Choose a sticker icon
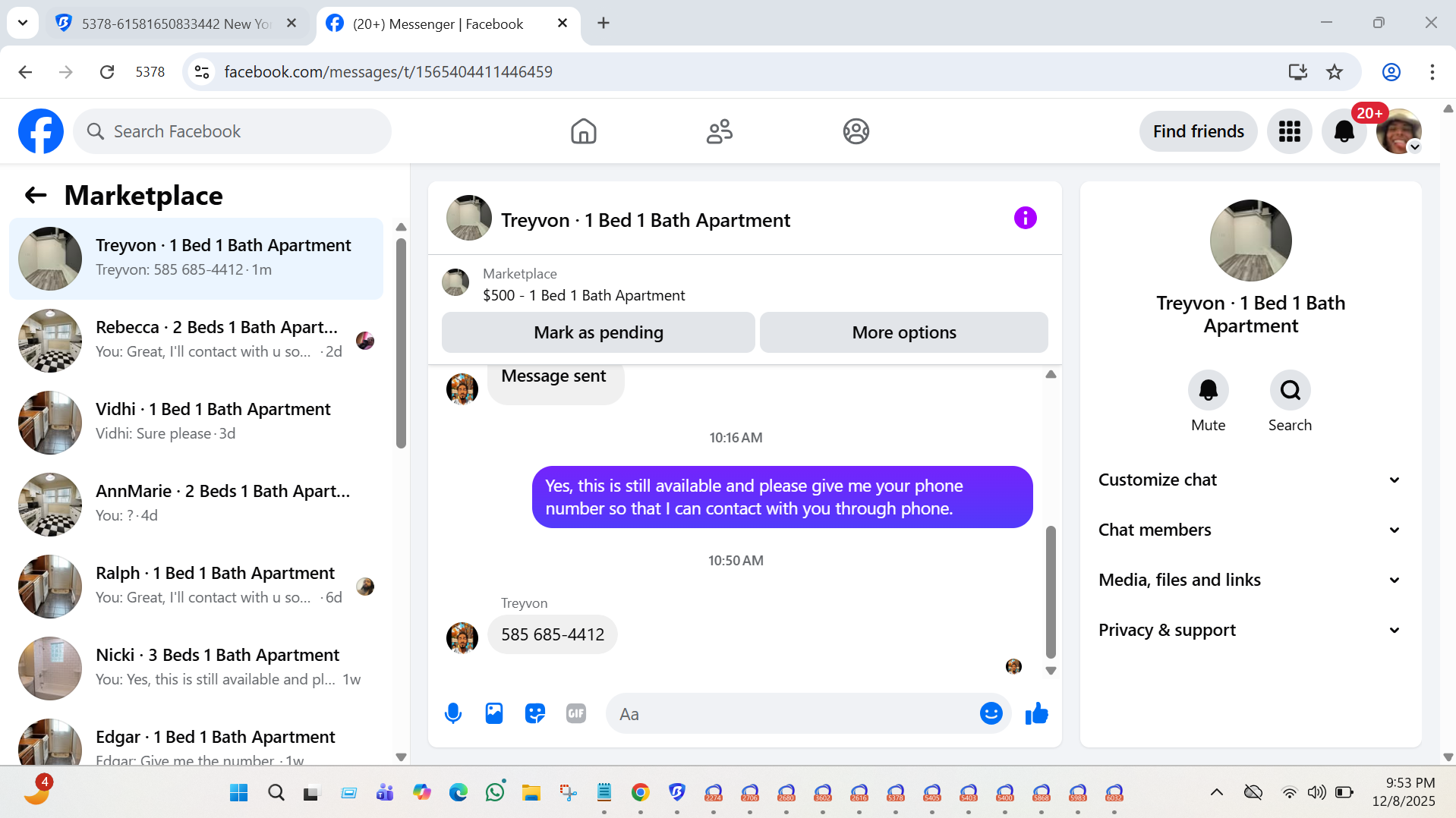This screenshot has height=818, width=1456. coord(535,713)
